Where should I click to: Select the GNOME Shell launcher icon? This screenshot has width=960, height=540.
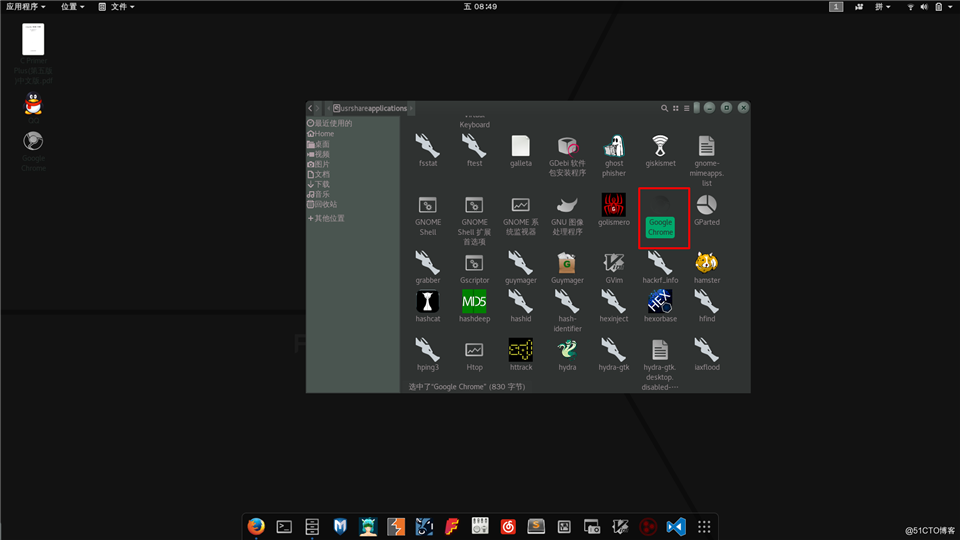pyautogui.click(x=427, y=204)
